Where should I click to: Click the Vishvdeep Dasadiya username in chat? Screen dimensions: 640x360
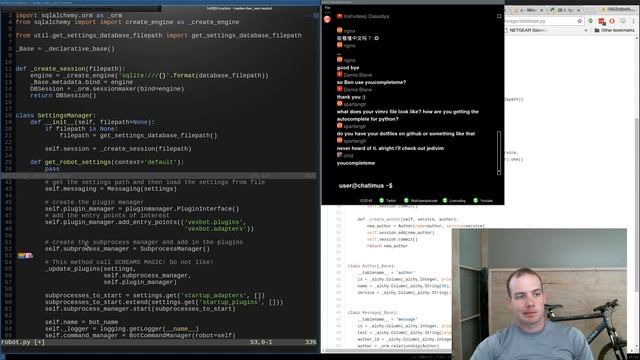coord(366,16)
